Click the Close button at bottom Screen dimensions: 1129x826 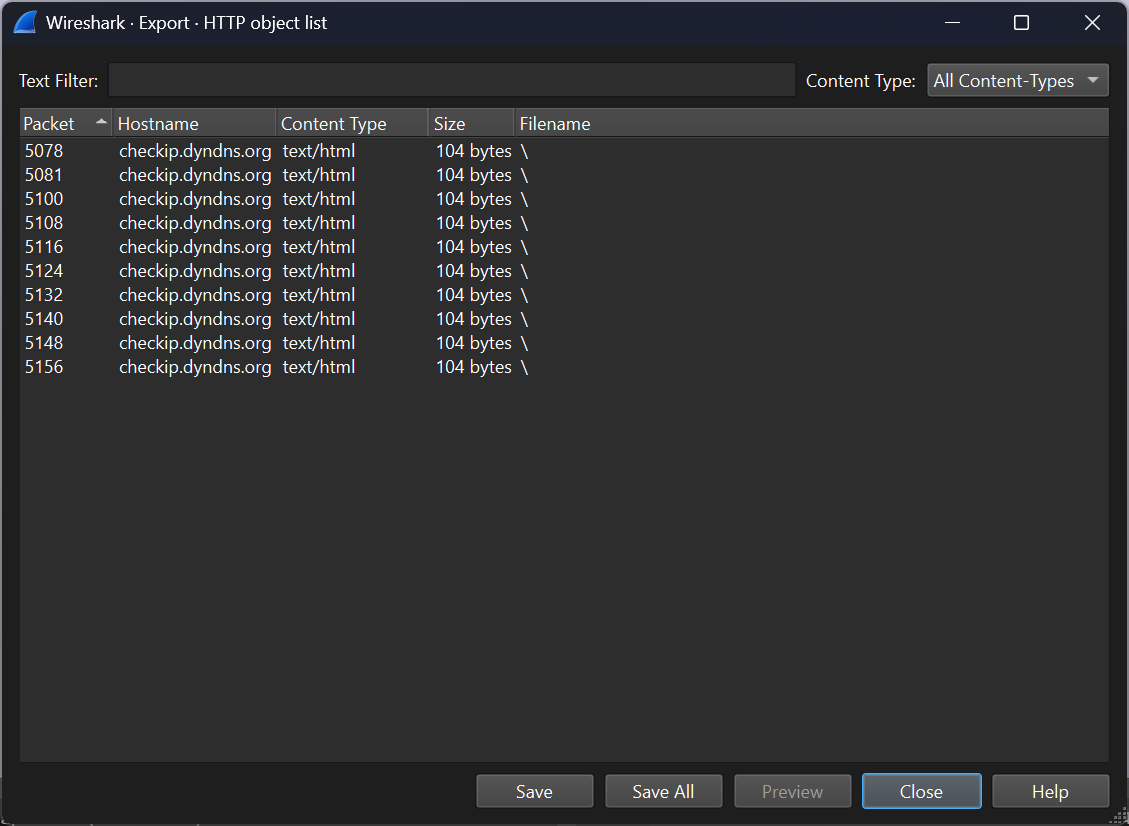921,791
